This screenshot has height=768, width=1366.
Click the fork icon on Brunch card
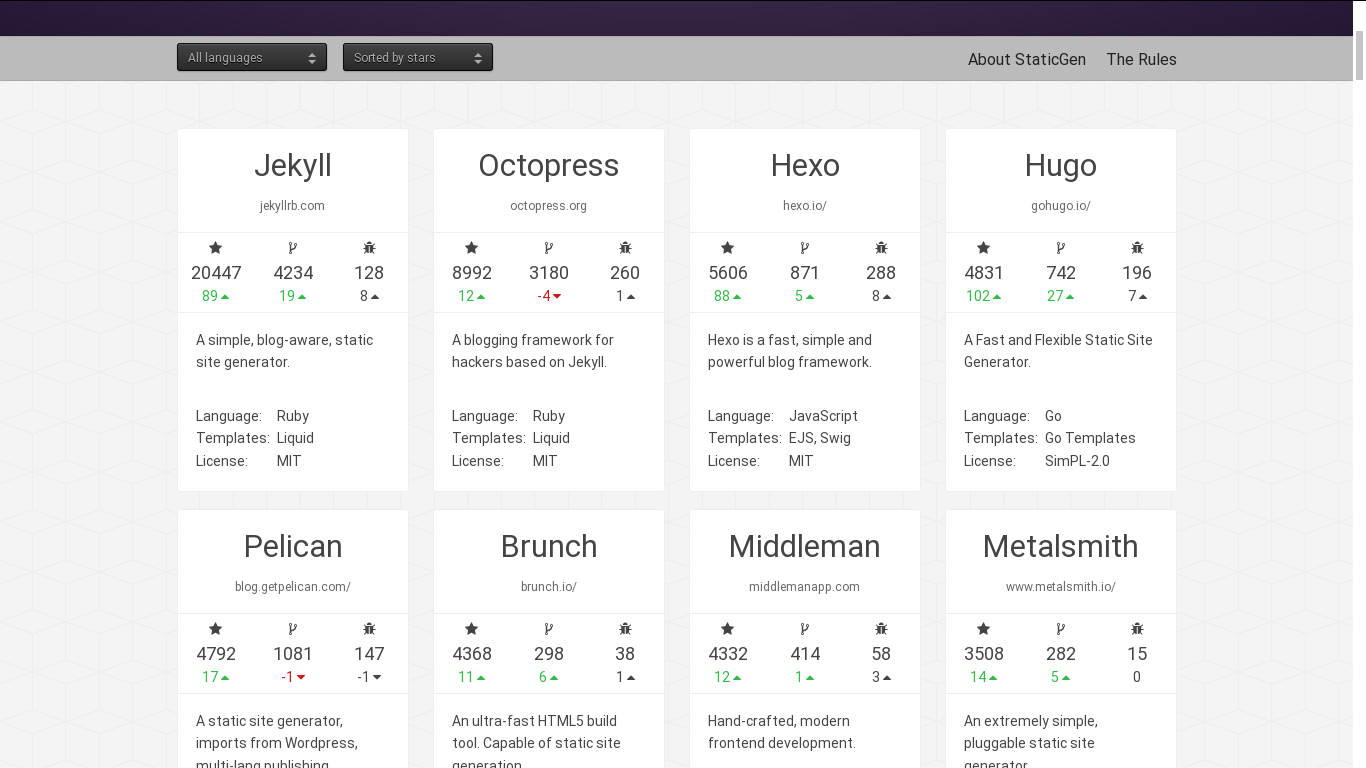pyautogui.click(x=549, y=629)
